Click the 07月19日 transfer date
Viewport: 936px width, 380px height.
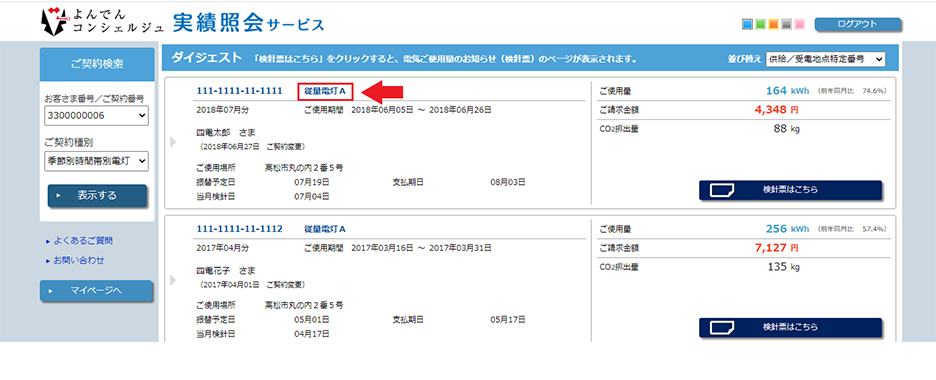(x=312, y=182)
